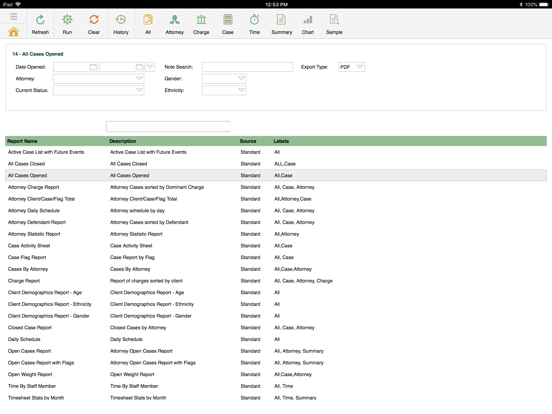Select the 'Open Cases Report' row
Image resolution: width=552 pixels, height=414 pixels.
[276, 351]
